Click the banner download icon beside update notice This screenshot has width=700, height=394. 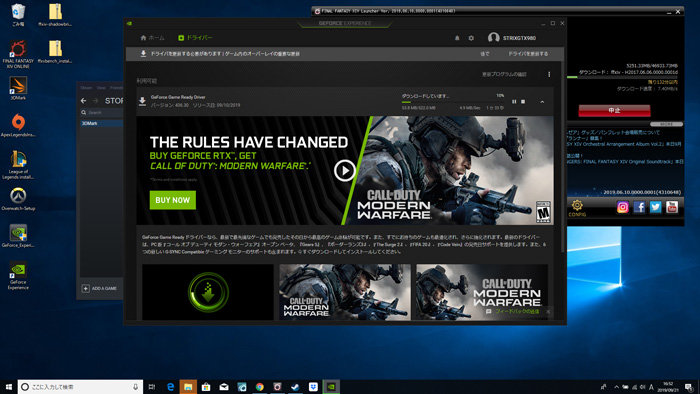coord(143,54)
